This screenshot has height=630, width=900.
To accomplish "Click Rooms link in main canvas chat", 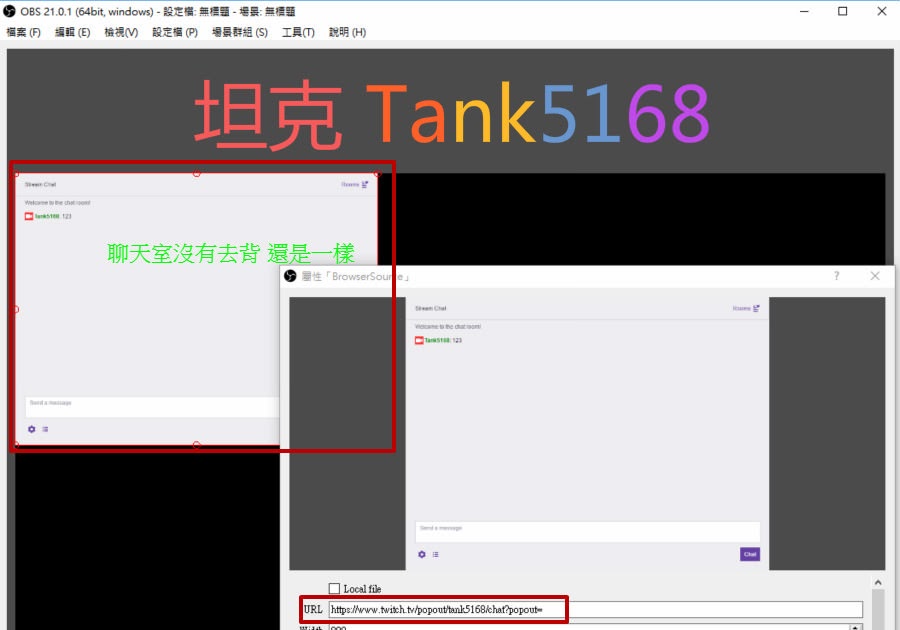I will 355,184.
